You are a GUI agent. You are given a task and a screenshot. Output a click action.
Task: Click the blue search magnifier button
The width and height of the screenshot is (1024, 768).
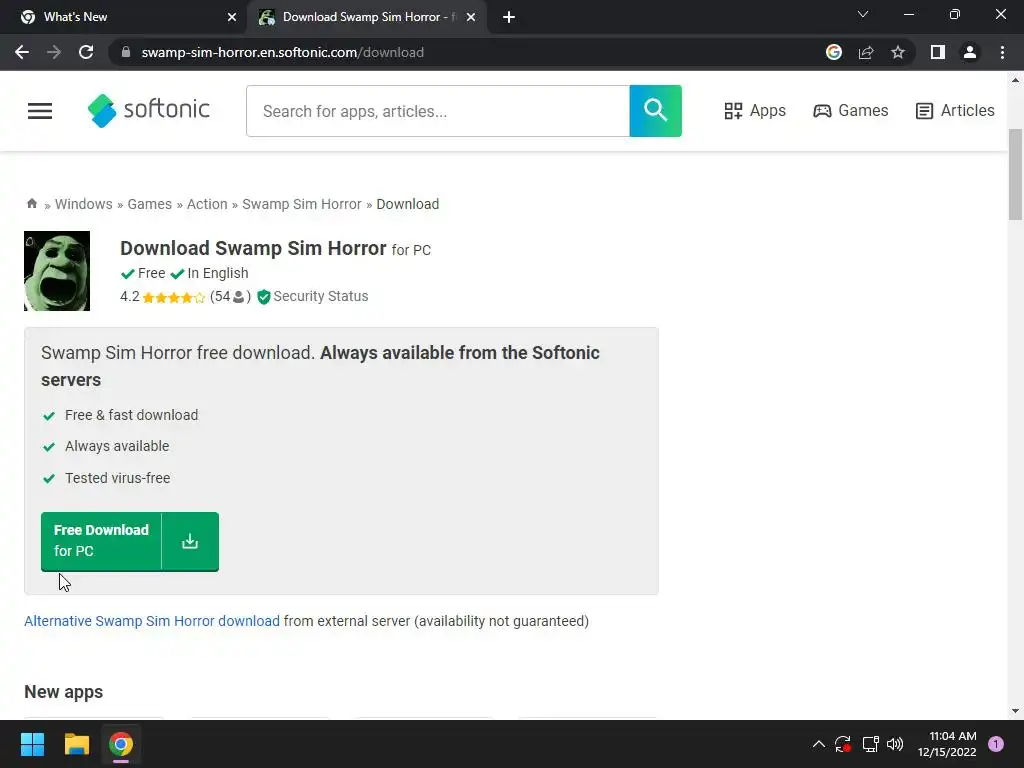[x=655, y=111]
